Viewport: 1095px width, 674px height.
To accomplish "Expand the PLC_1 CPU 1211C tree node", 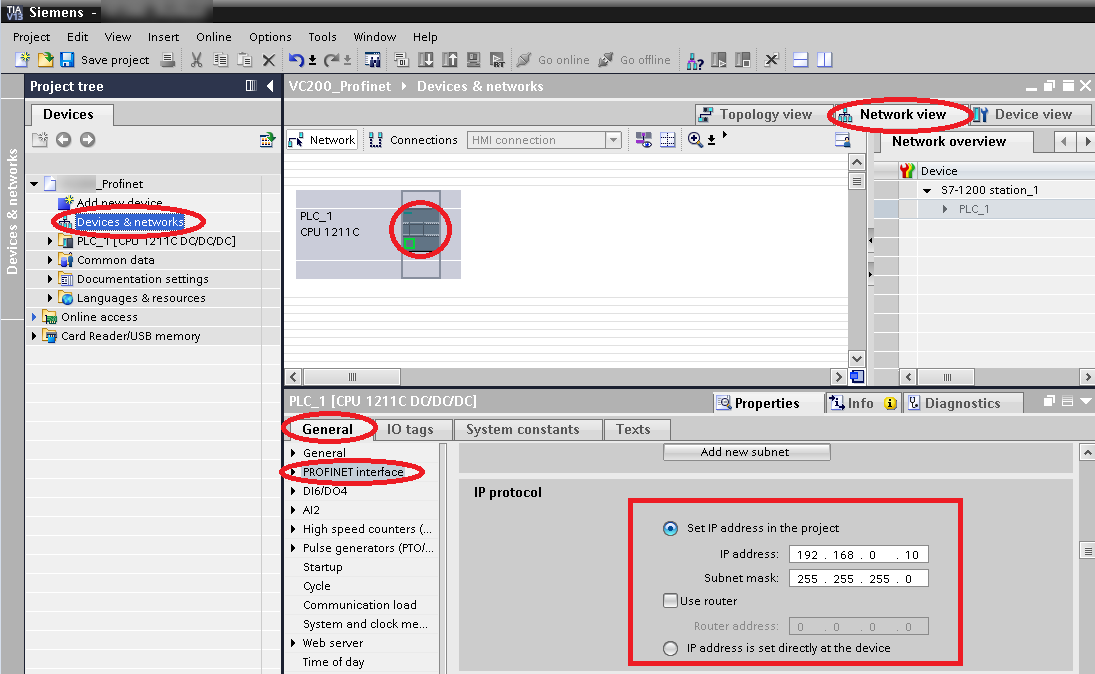I will [51, 241].
